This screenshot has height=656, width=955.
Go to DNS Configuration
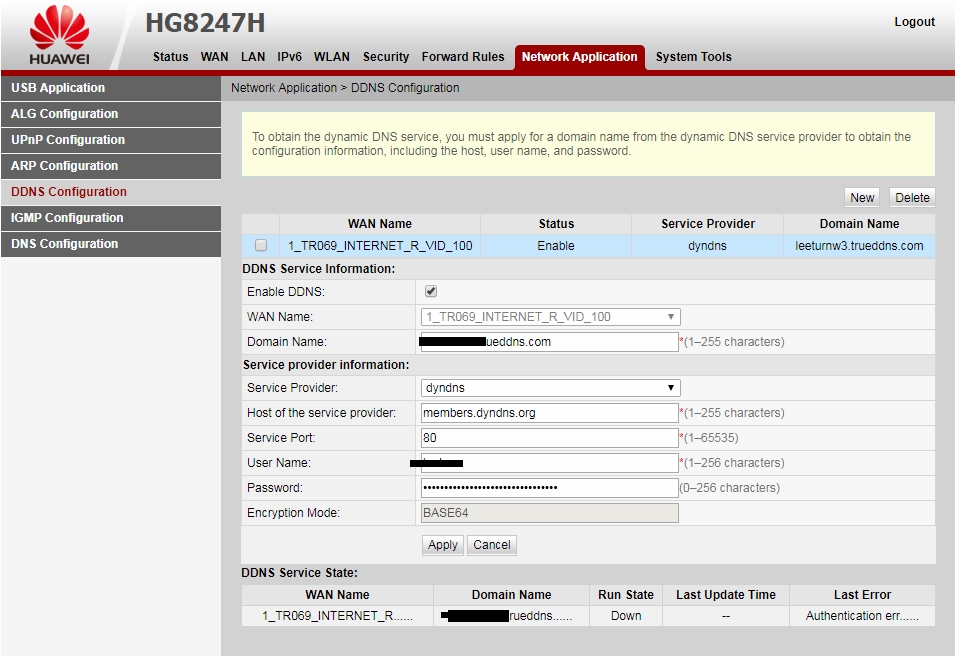click(x=111, y=244)
